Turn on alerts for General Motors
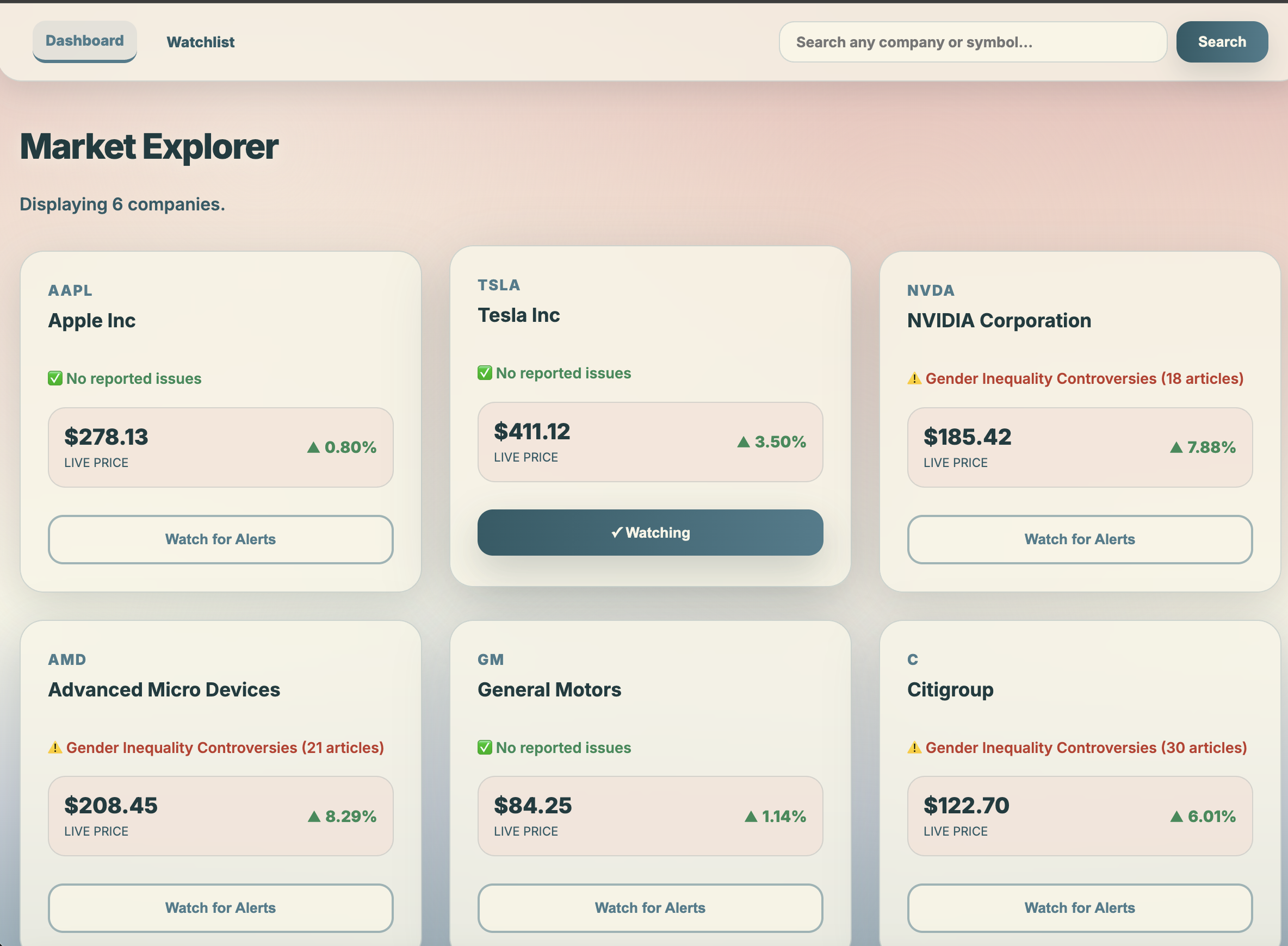The image size is (1288, 946). pos(650,907)
